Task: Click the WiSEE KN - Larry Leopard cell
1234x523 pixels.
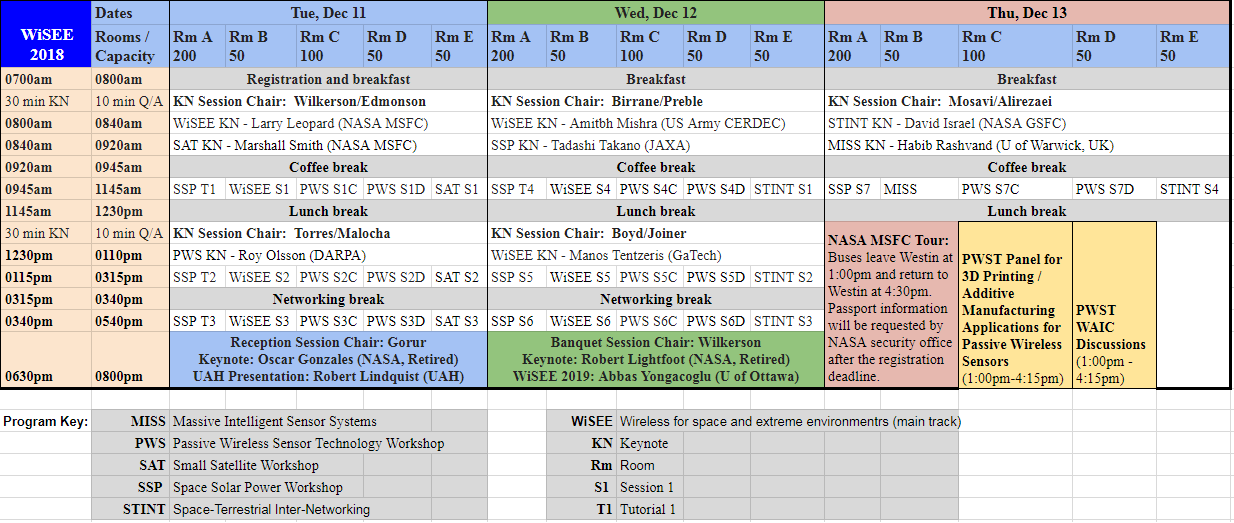Action: 328,123
